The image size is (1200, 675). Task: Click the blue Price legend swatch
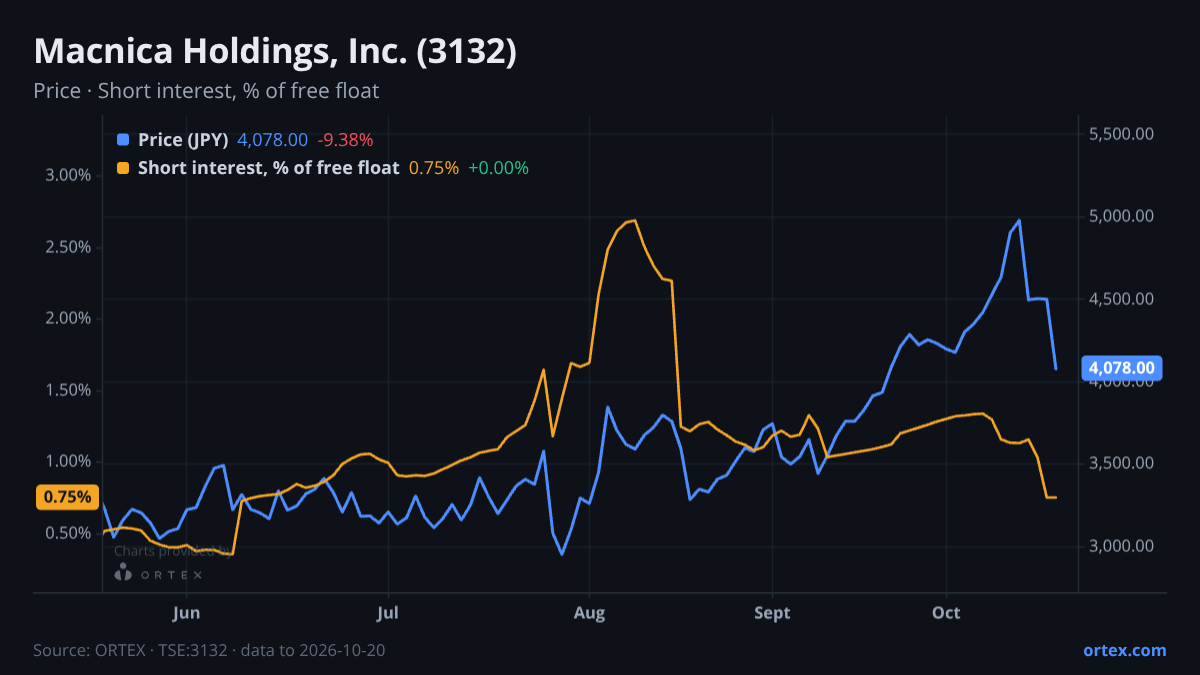[x=123, y=140]
